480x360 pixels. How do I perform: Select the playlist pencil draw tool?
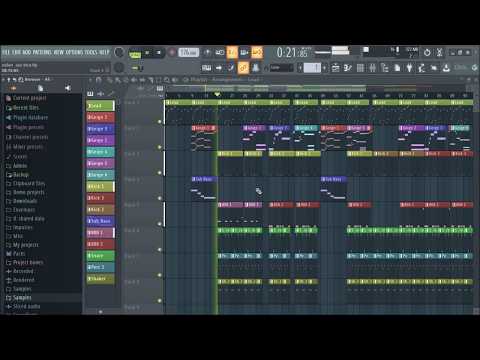click(109, 80)
